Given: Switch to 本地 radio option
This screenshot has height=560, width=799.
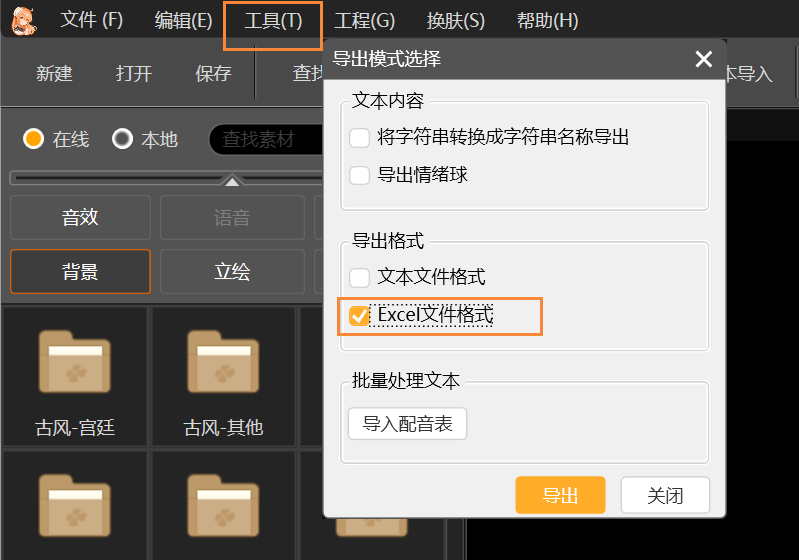Looking at the screenshot, I should pos(123,139).
